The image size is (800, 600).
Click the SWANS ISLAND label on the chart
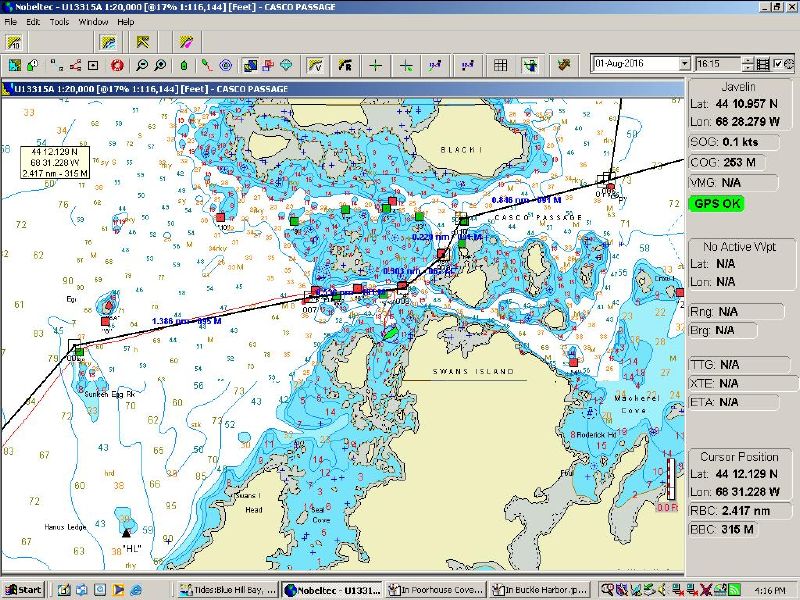click(472, 372)
